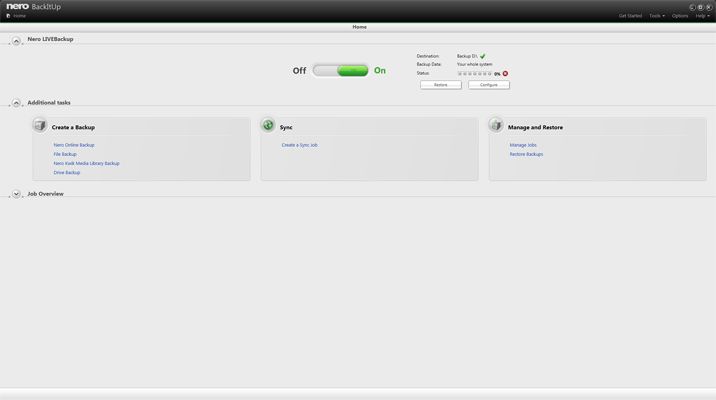716x400 pixels.
Task: Open the Options menu item
Action: coord(679,16)
